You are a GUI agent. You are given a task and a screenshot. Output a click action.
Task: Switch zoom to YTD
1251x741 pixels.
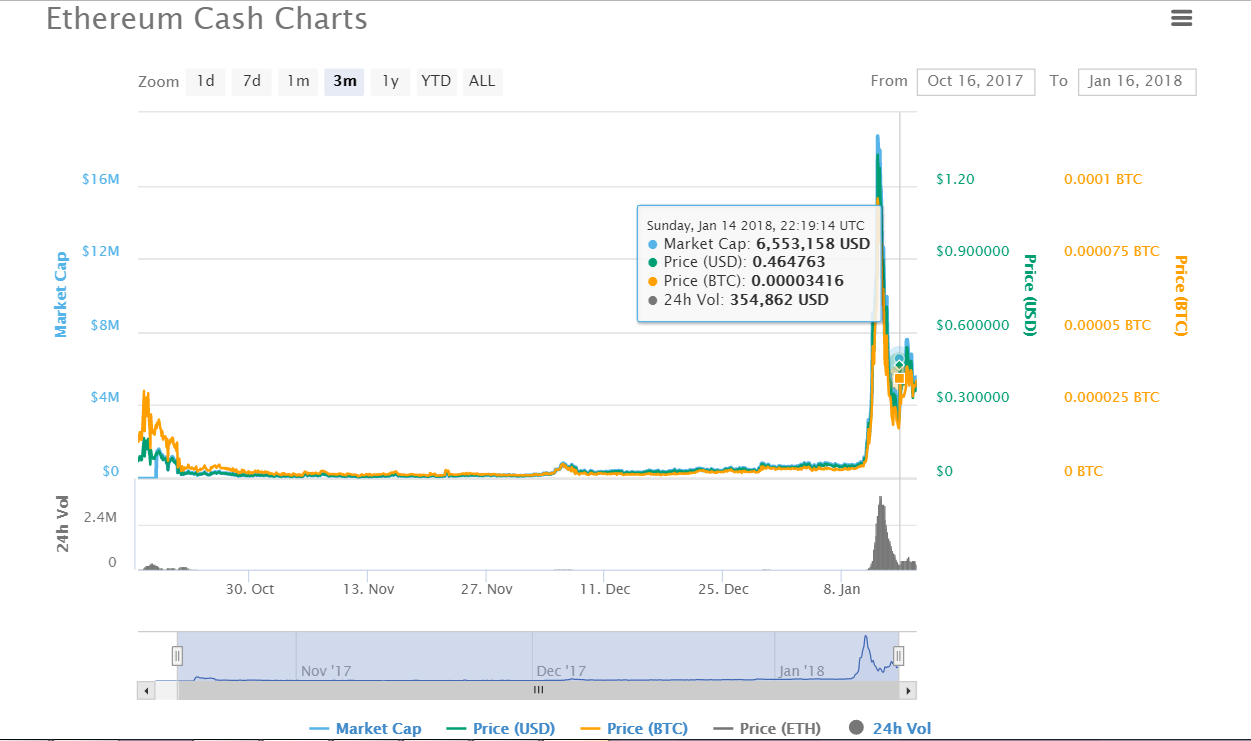[436, 81]
